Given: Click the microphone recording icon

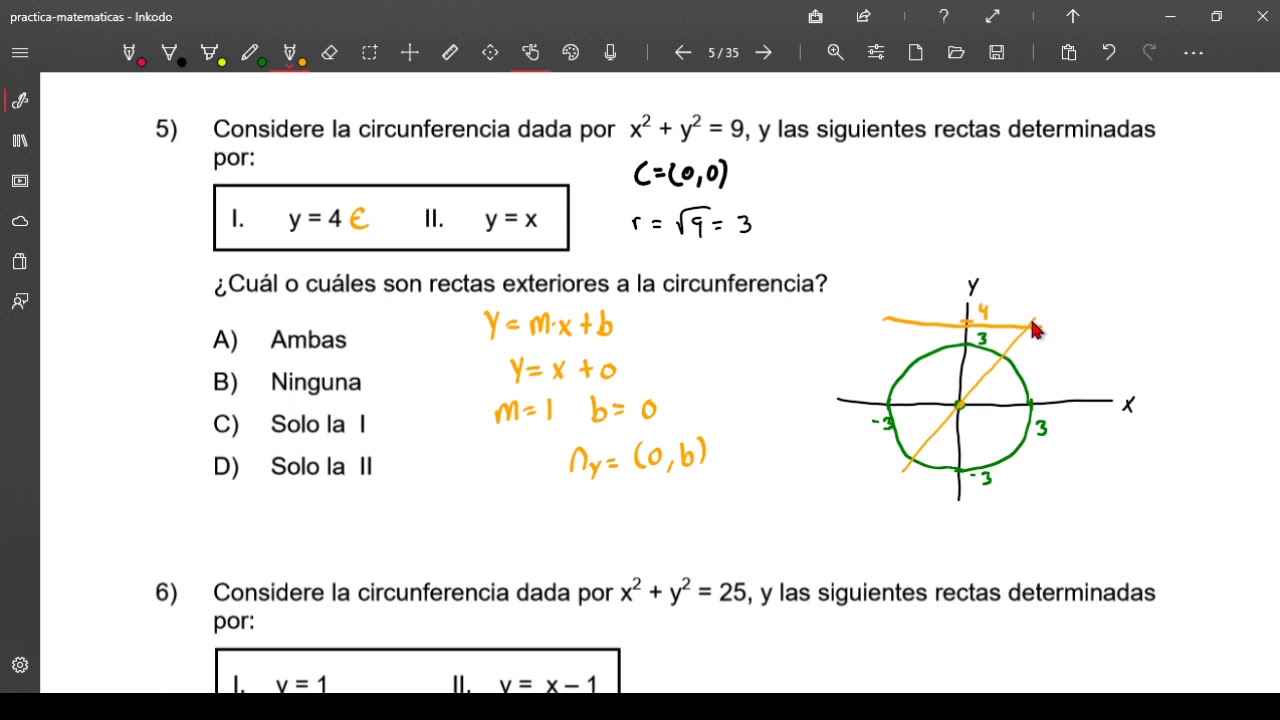Looking at the screenshot, I should (x=611, y=53).
